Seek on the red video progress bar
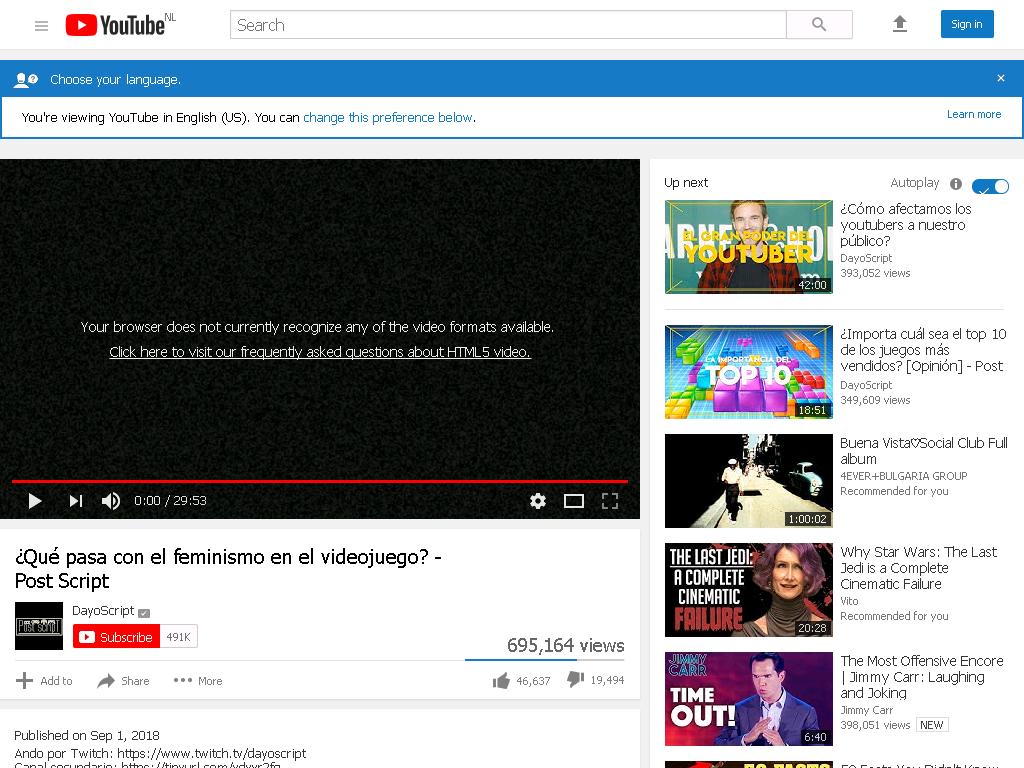The height and width of the screenshot is (768, 1024). tap(320, 481)
